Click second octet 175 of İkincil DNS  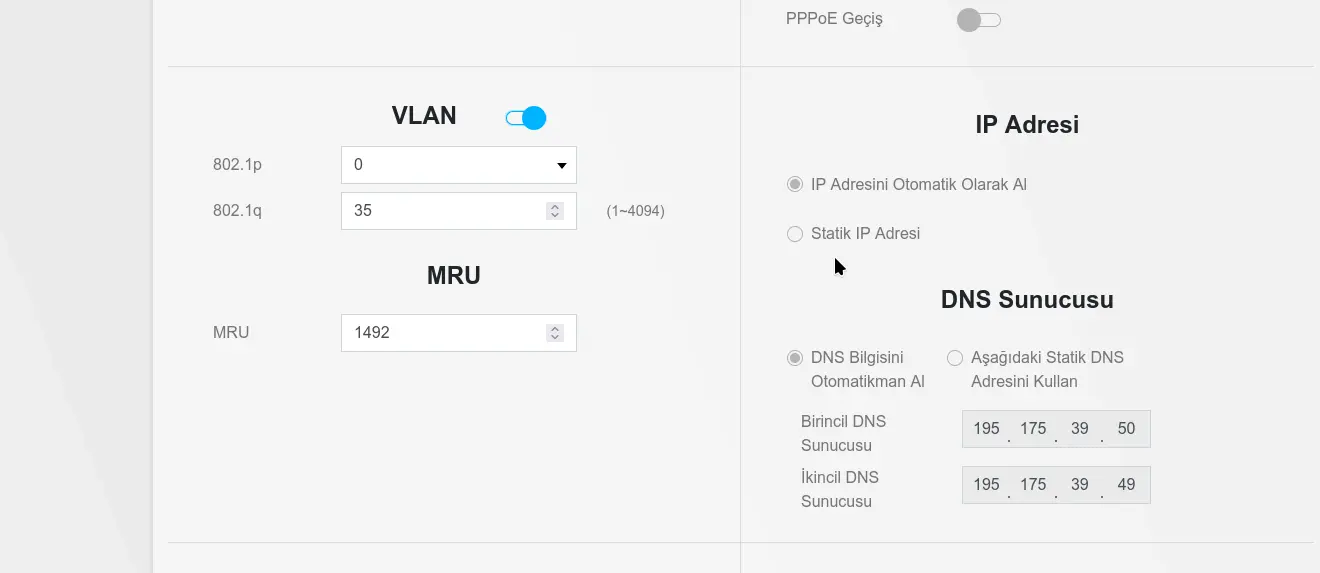coord(1033,484)
